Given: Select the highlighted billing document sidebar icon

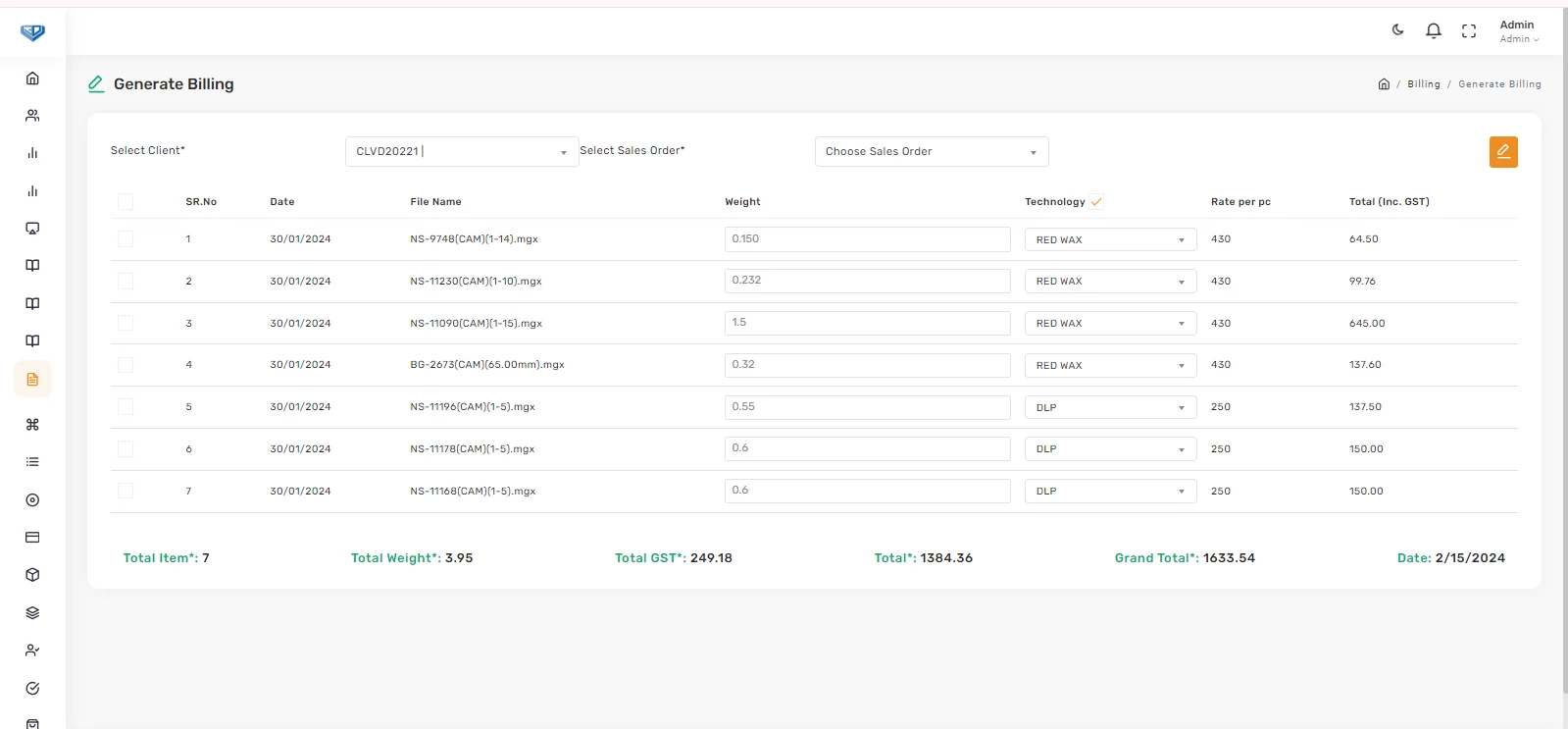Looking at the screenshot, I should tap(32, 379).
